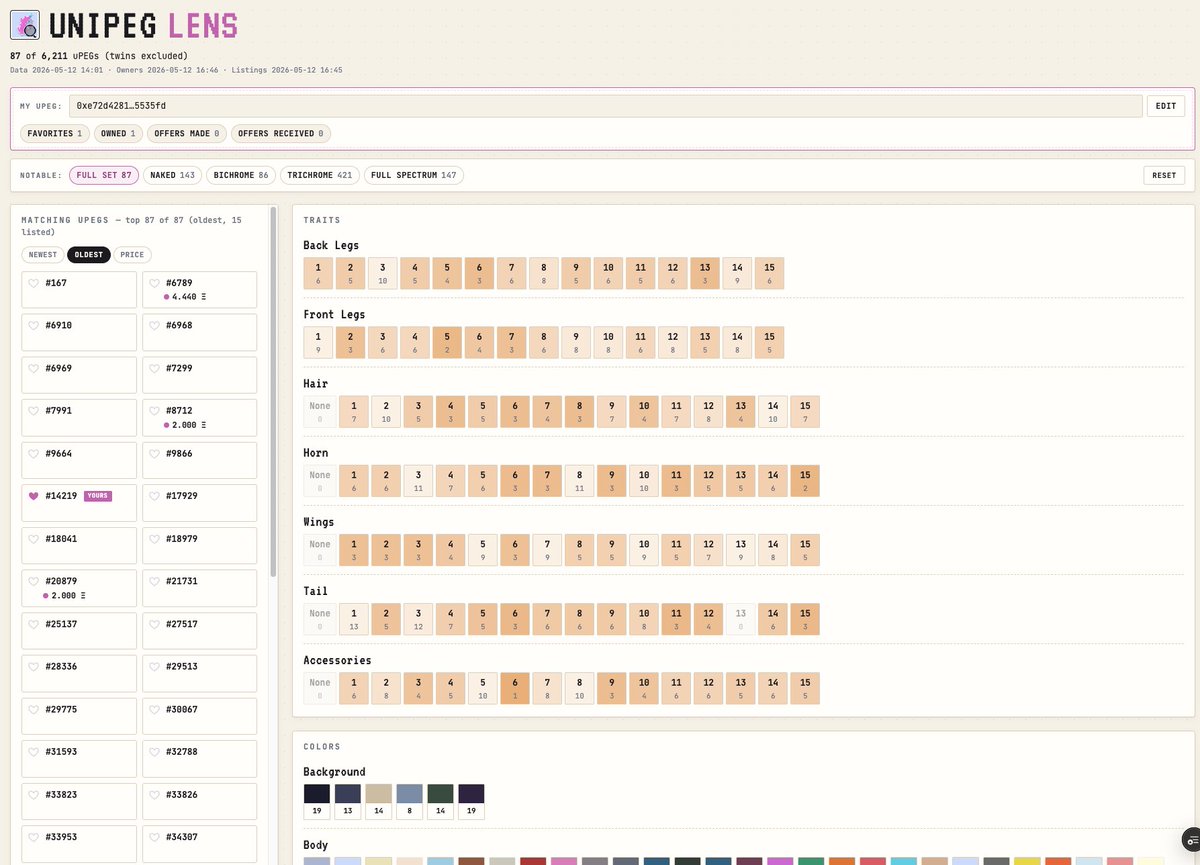Select the first dark navy Background swatch (19)

(316, 801)
